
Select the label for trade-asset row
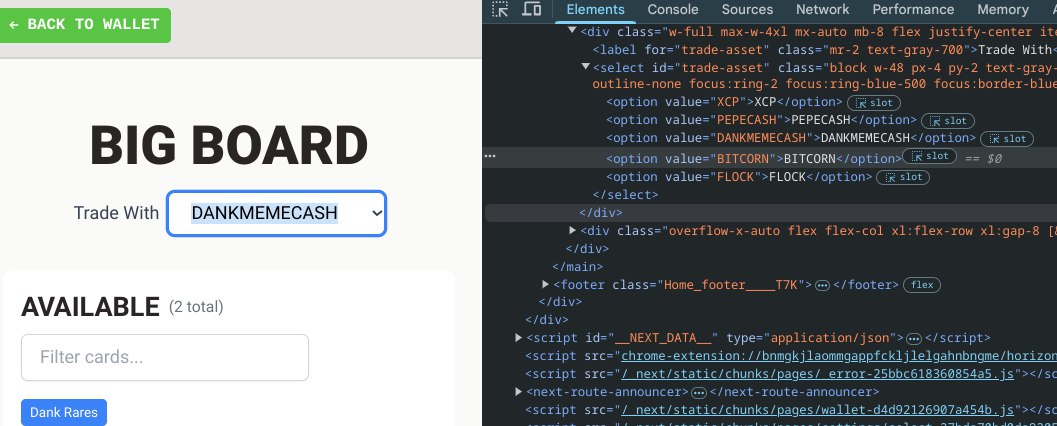pos(824,49)
